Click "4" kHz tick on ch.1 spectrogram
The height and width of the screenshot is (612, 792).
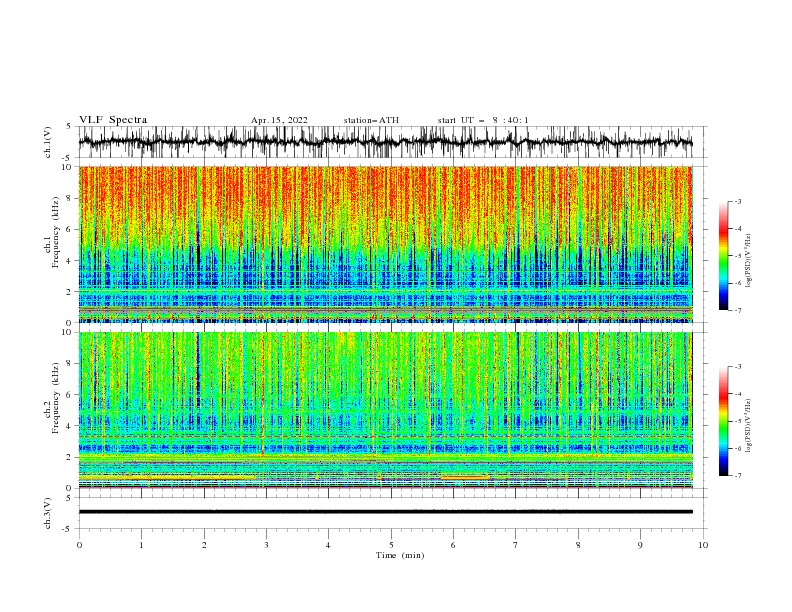(70, 261)
